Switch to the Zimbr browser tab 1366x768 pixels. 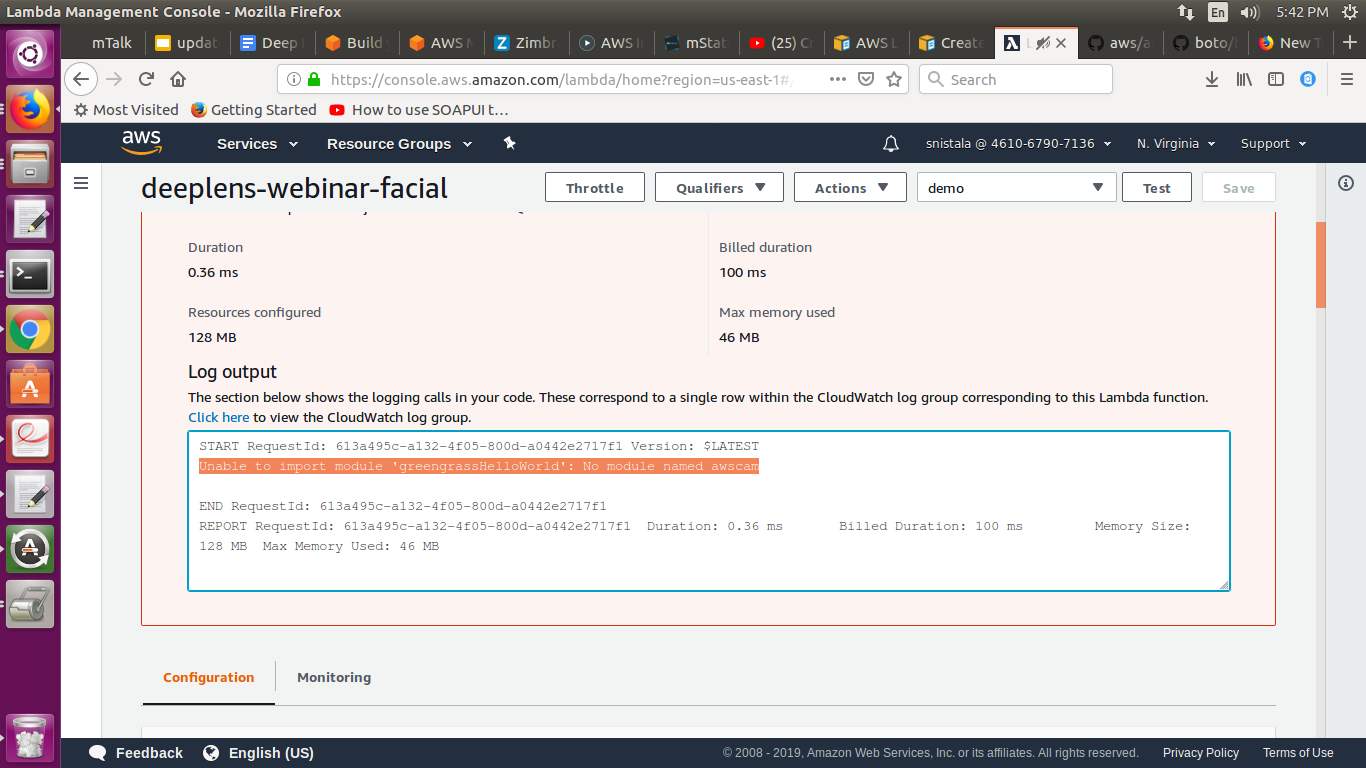tap(527, 43)
